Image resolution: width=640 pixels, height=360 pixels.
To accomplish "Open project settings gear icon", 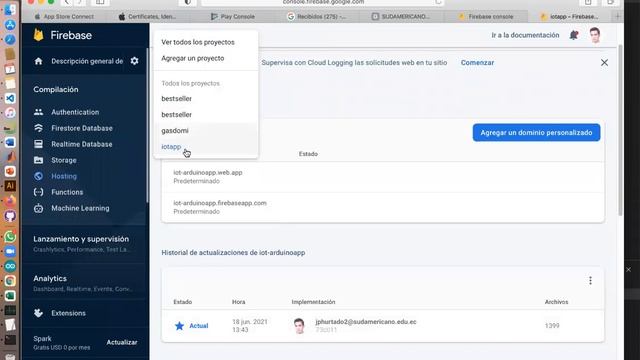I will (x=134, y=61).
